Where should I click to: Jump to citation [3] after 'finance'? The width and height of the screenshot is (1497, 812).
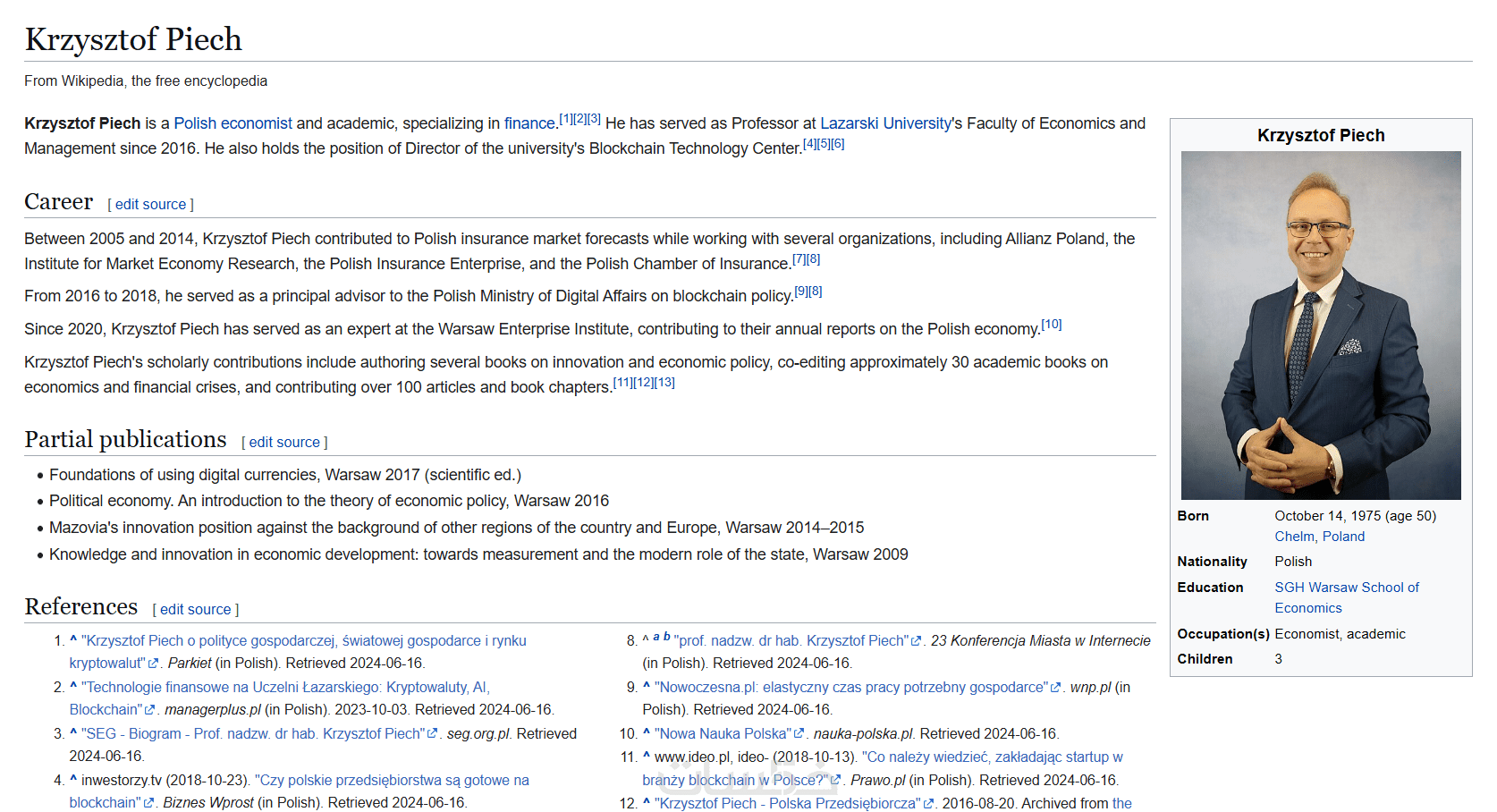tap(594, 119)
